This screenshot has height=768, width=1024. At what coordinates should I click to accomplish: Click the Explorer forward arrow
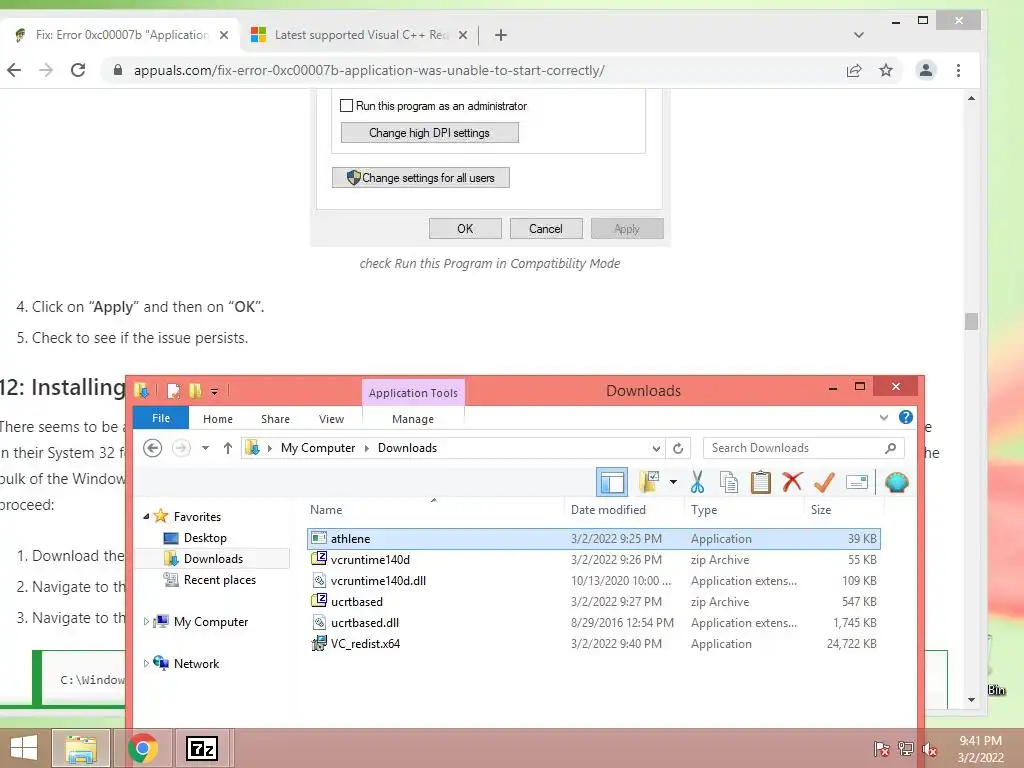point(181,448)
